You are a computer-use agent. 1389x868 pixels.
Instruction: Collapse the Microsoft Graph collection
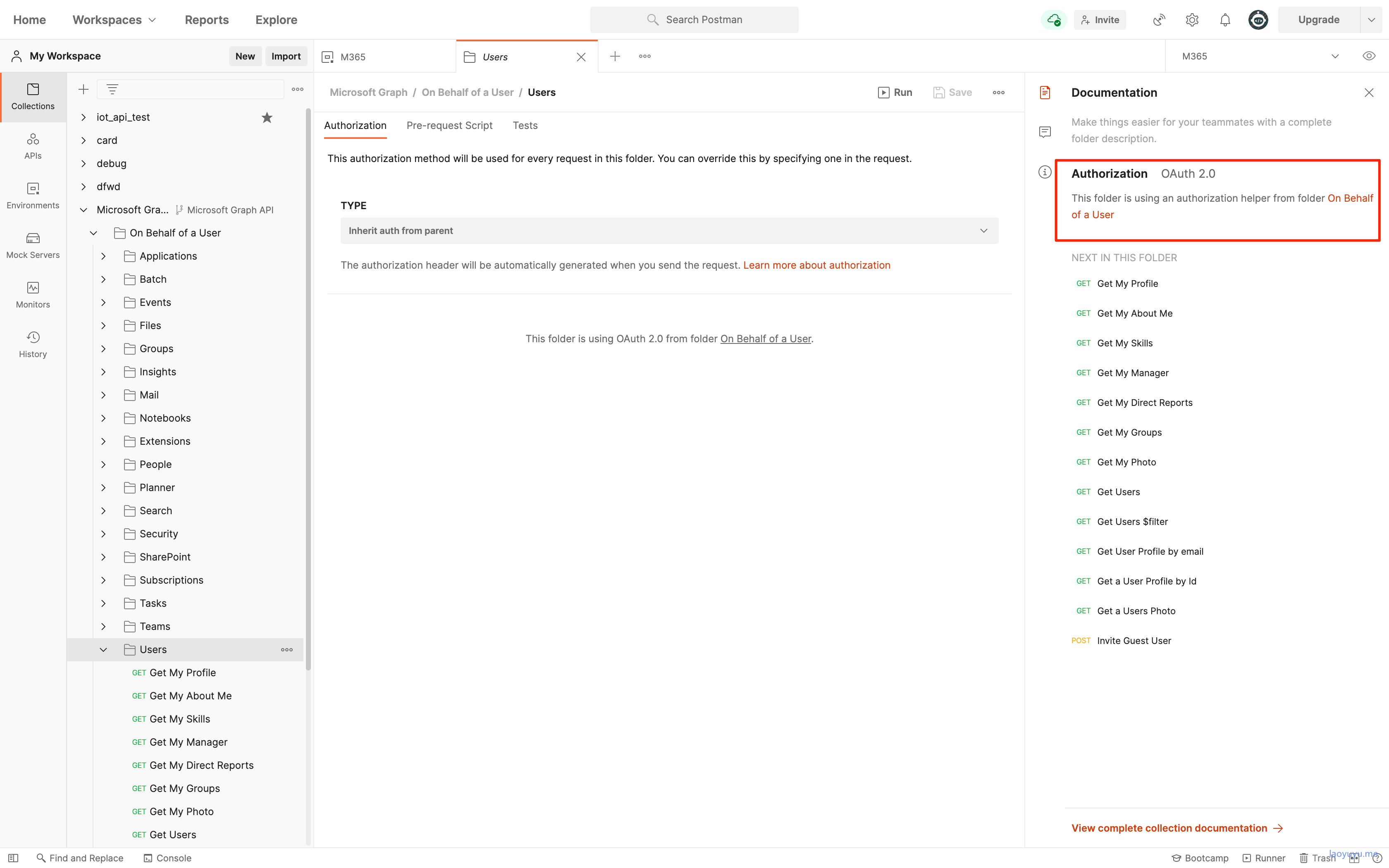83,210
